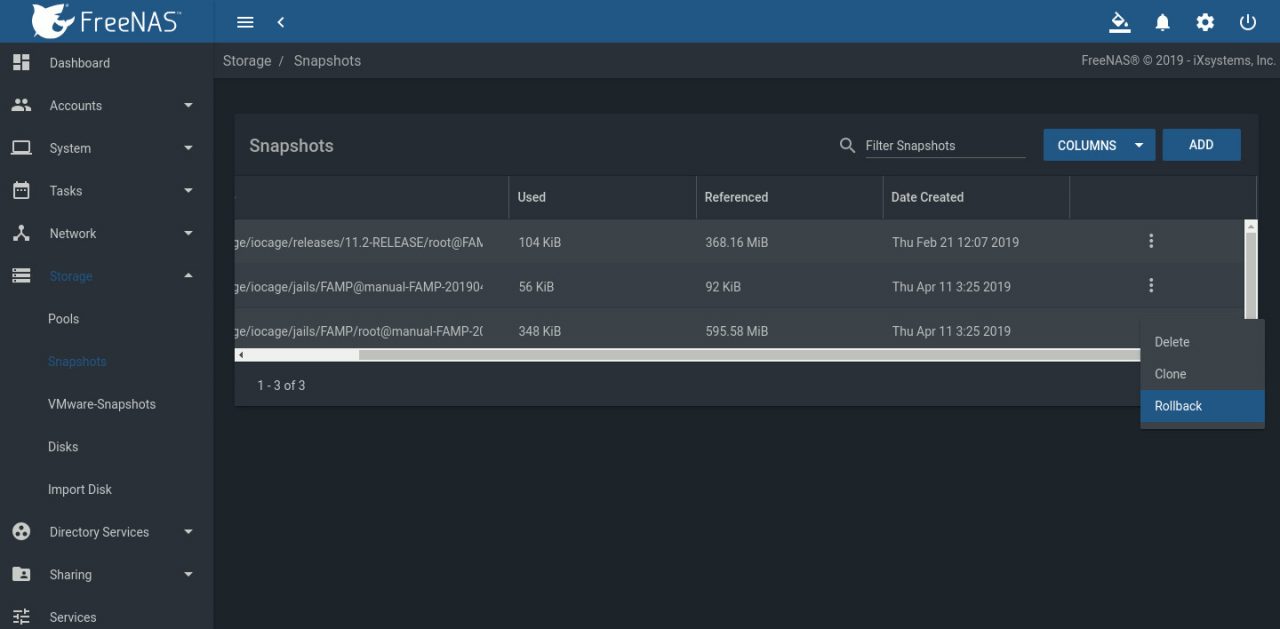Select Delete in the snapshot menu
Viewport: 1280px width, 629px height.
[x=1202, y=342]
